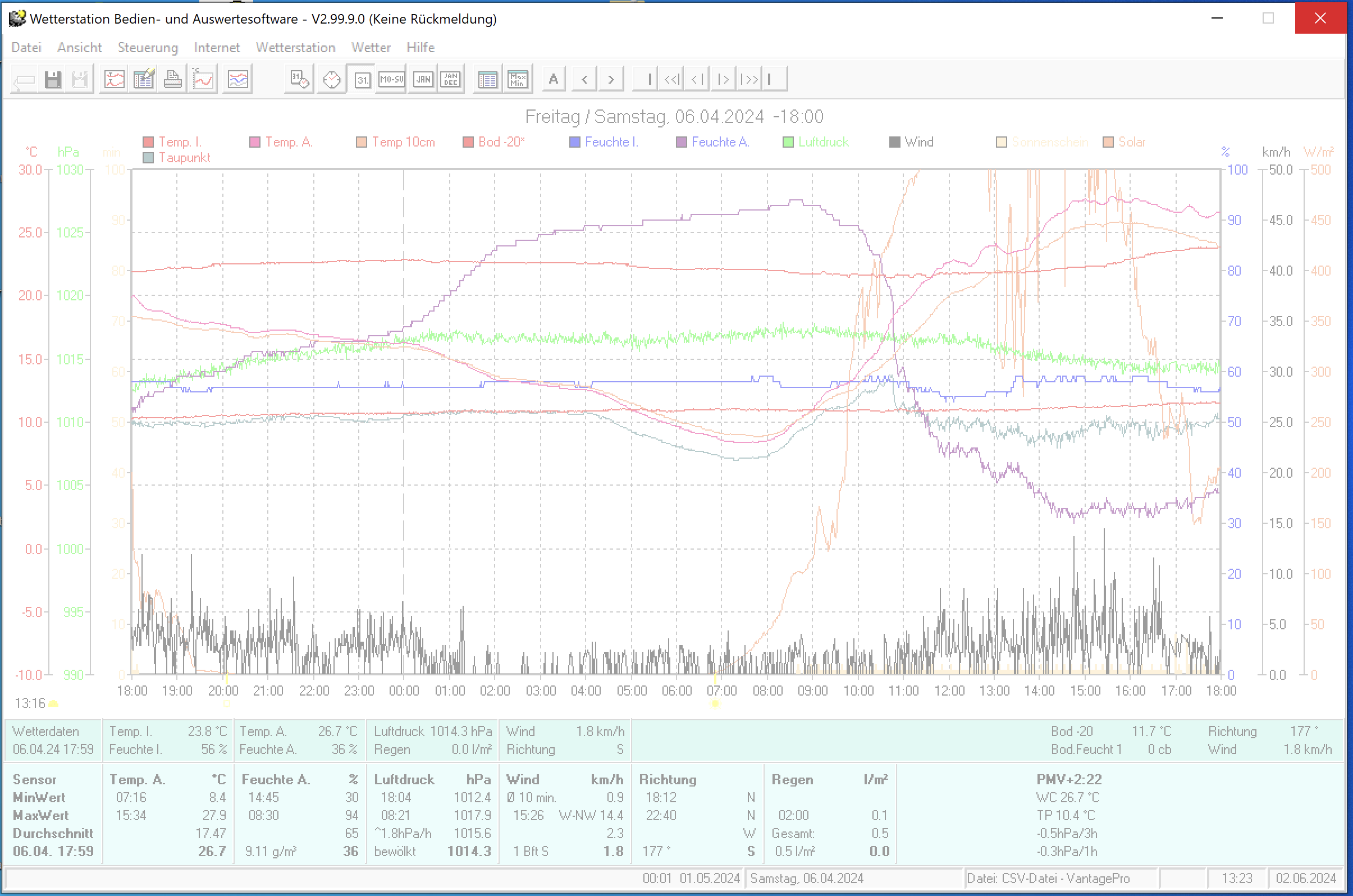The image size is (1353, 896).
Task: Toggle the Feuchte A. legend series
Action: (x=719, y=141)
